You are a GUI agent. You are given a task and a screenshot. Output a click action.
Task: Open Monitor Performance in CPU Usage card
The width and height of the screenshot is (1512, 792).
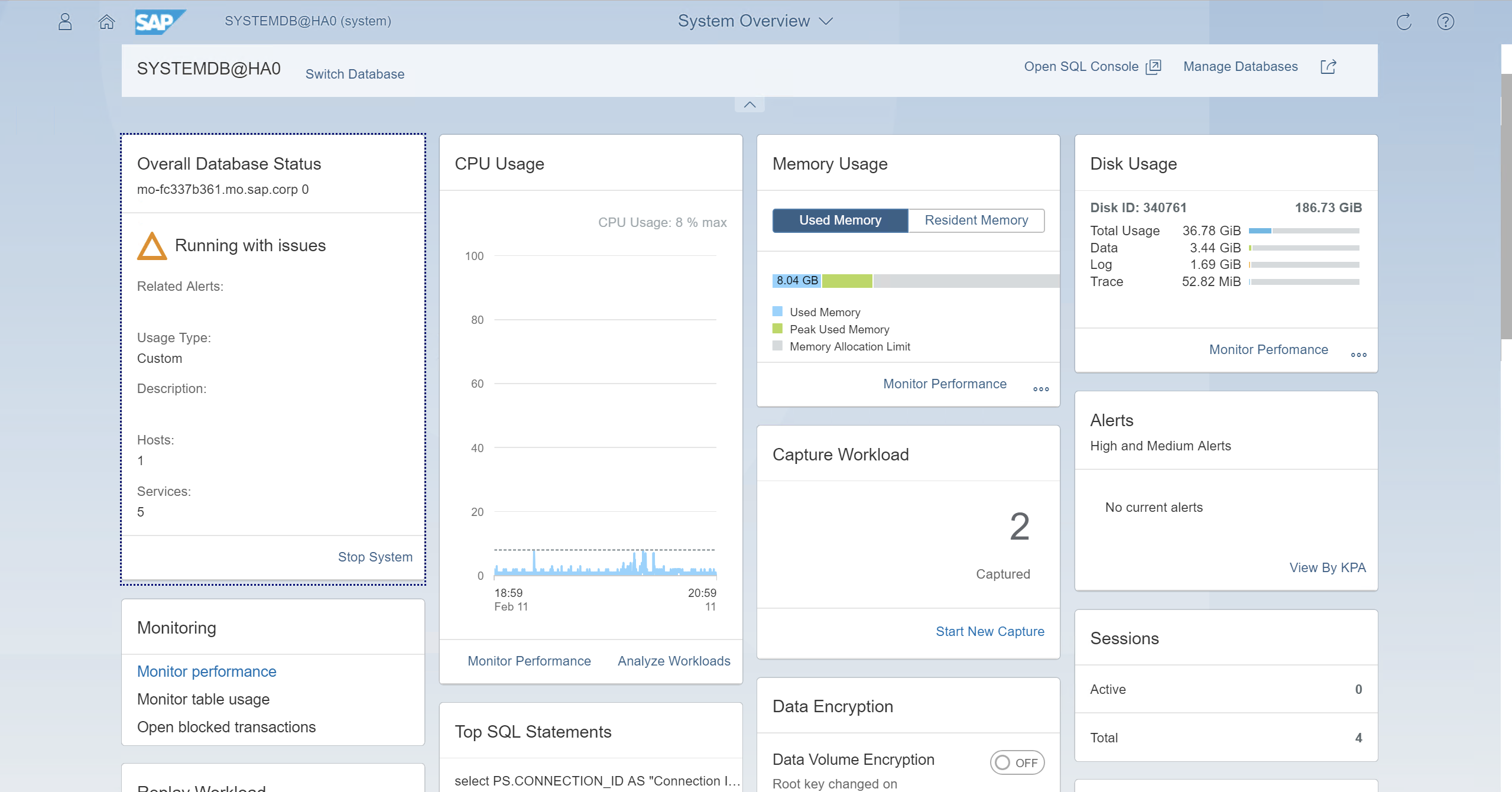pos(529,661)
